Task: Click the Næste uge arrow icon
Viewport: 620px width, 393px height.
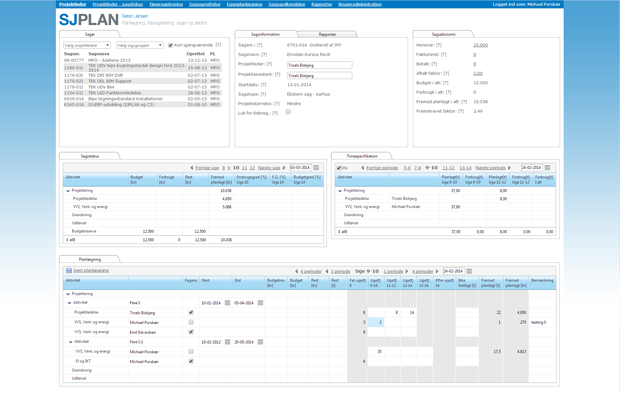Action: coord(284,168)
